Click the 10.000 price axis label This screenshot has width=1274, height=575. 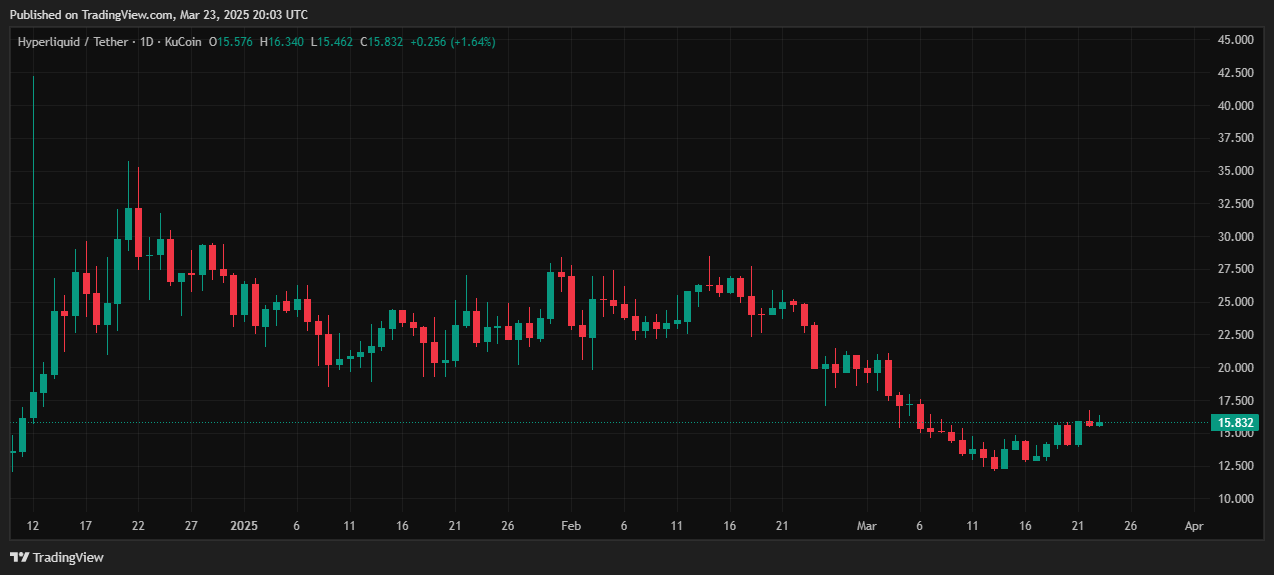click(x=1236, y=499)
